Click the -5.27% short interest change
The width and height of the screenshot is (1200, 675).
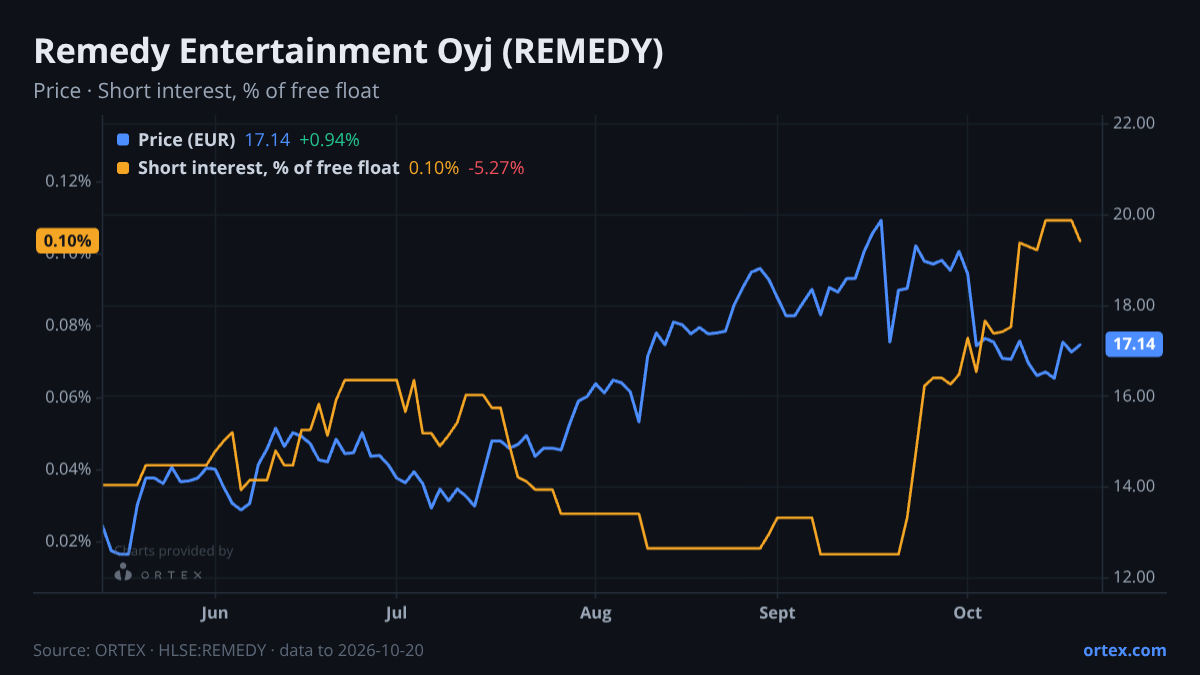496,168
